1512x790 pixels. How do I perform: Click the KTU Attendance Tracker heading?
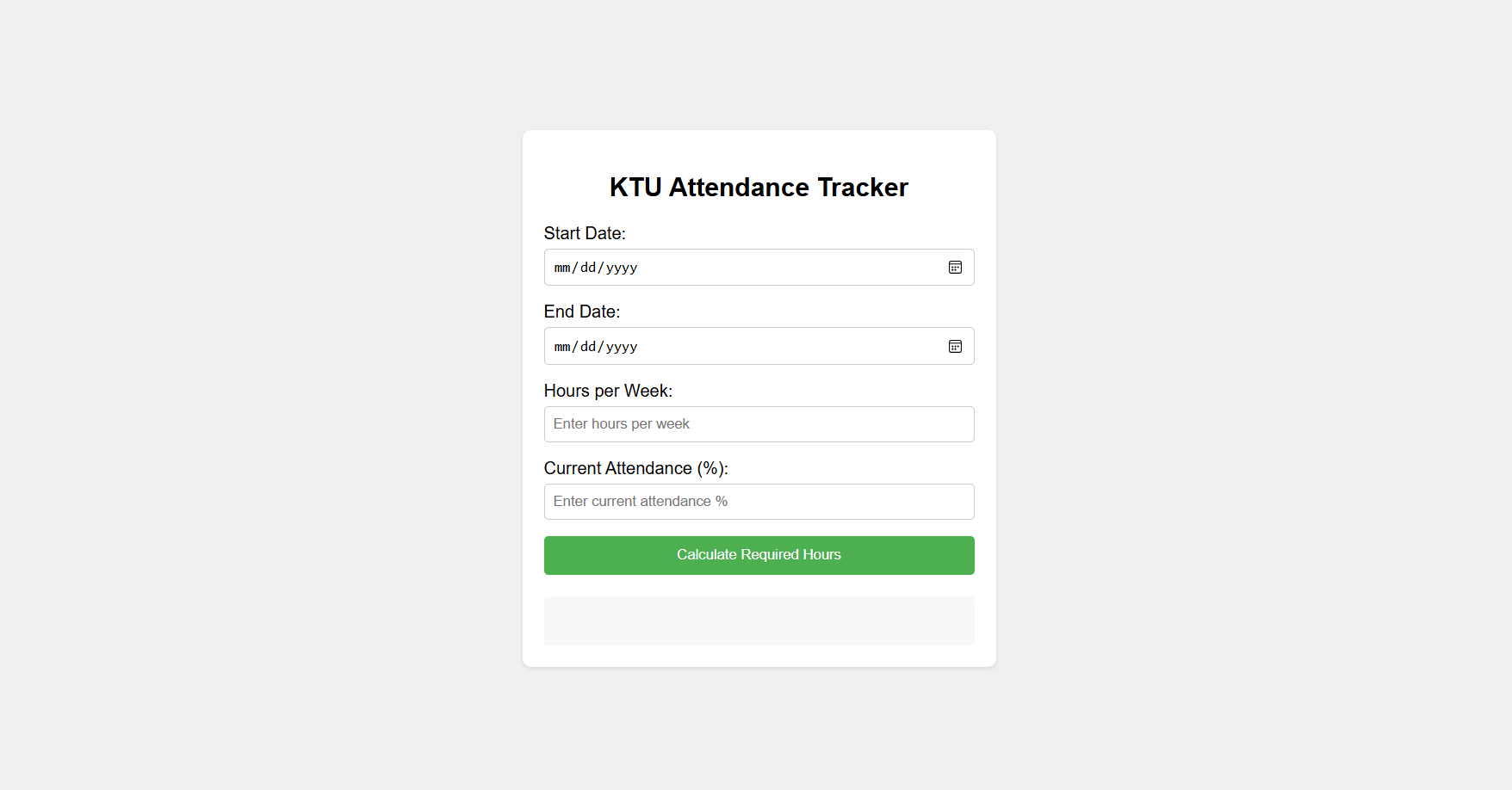(759, 187)
